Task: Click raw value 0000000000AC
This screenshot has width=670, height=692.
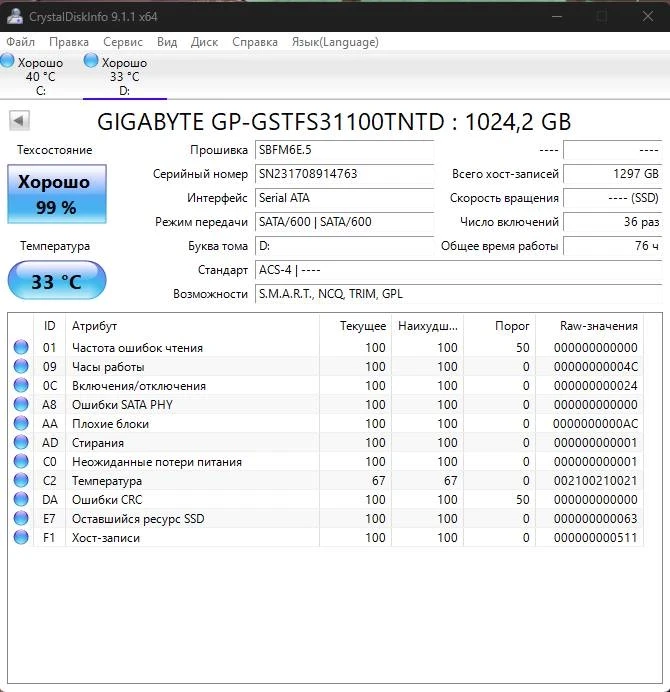Action: pyautogui.click(x=595, y=424)
